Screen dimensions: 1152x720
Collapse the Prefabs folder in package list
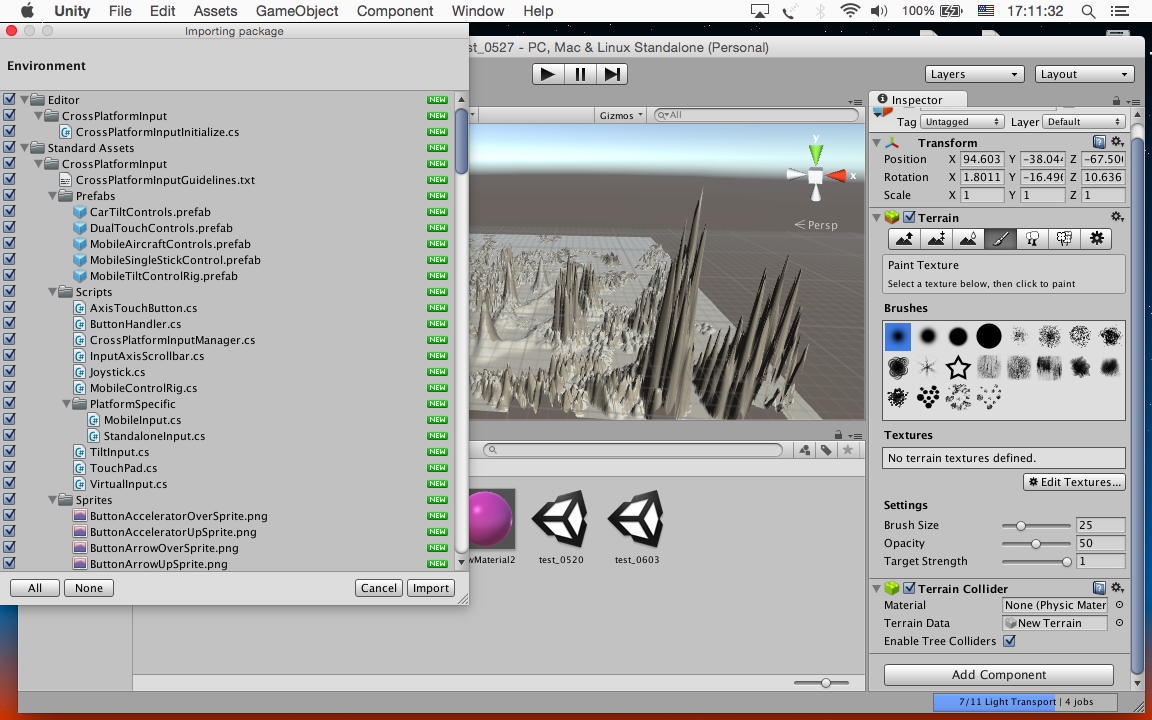[x=53, y=196]
